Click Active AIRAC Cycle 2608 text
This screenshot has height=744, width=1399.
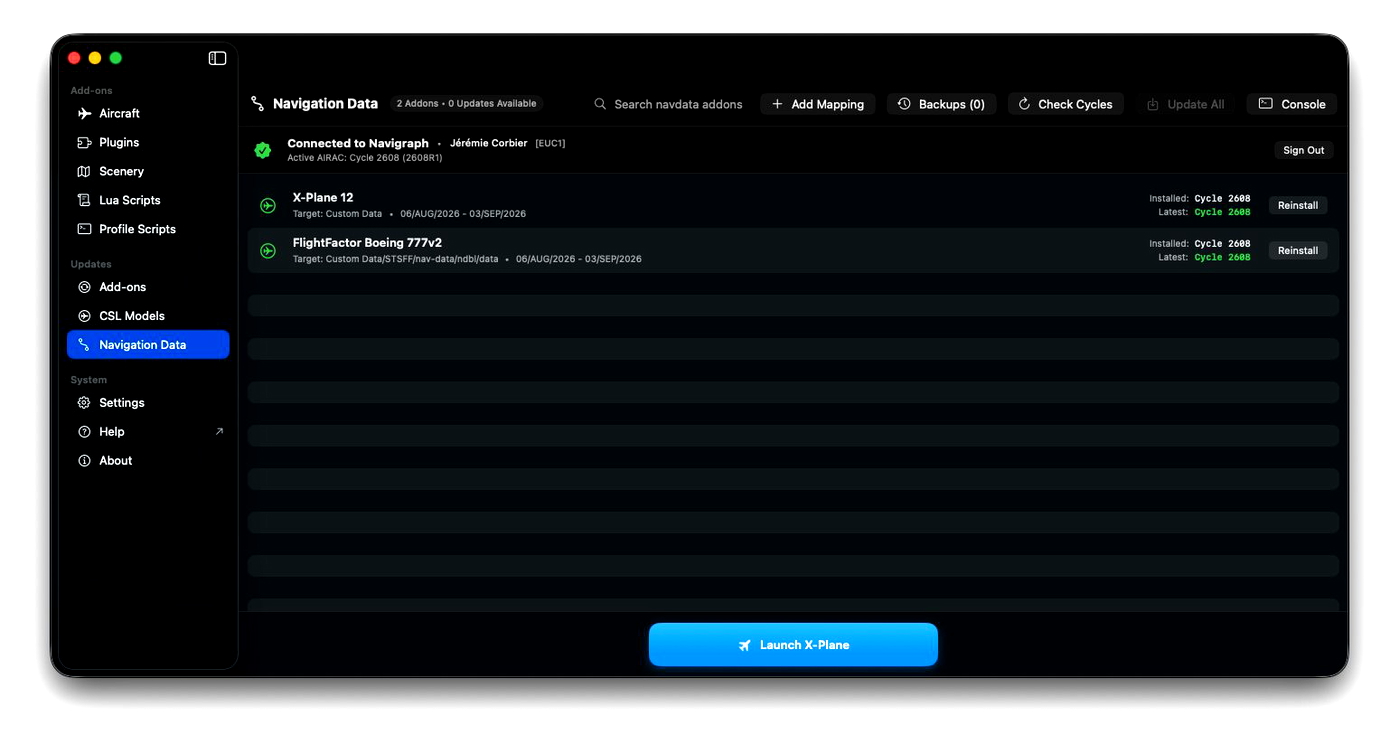pyautogui.click(x=365, y=158)
